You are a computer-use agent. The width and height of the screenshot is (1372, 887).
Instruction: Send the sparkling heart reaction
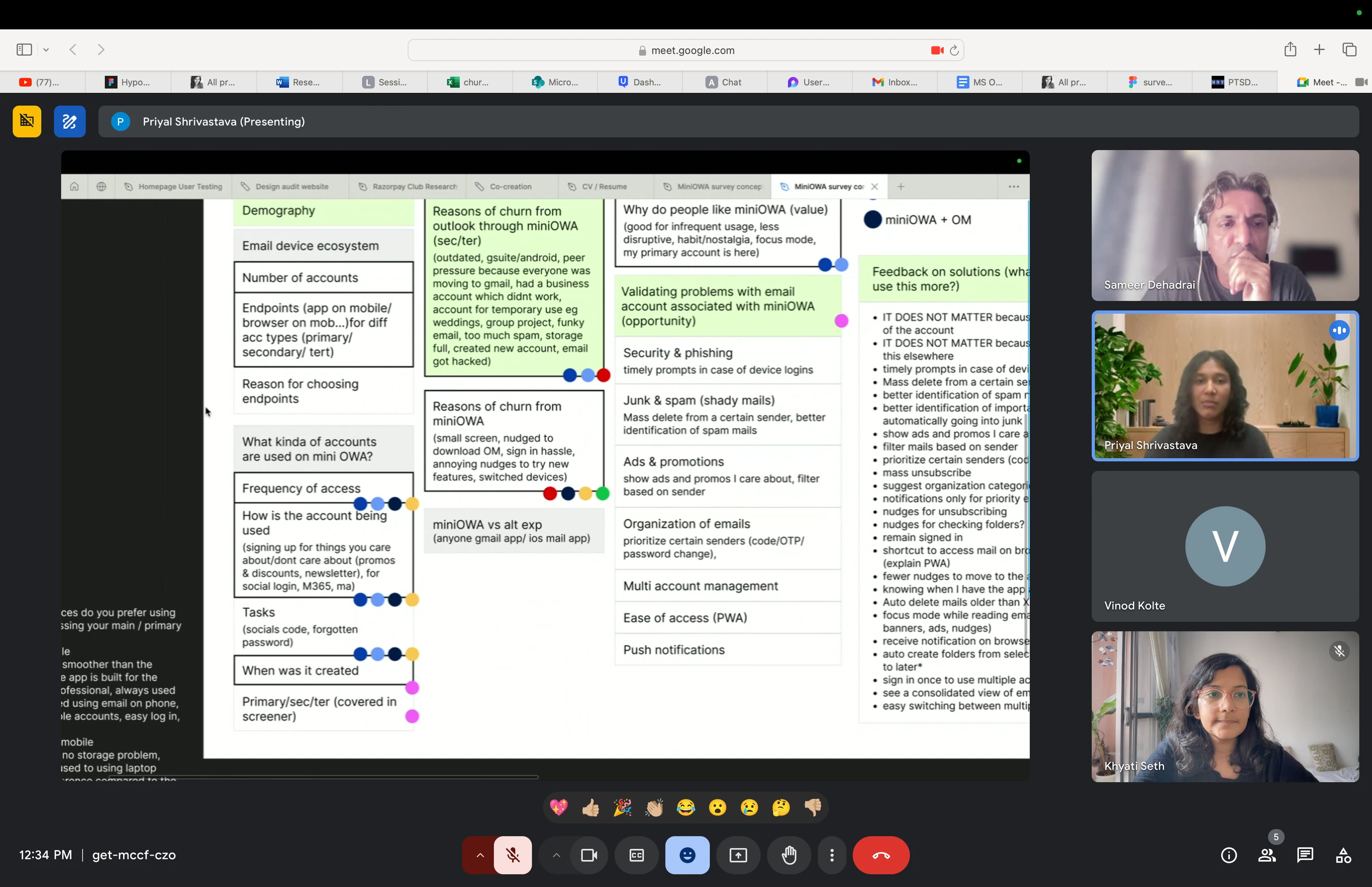(558, 808)
